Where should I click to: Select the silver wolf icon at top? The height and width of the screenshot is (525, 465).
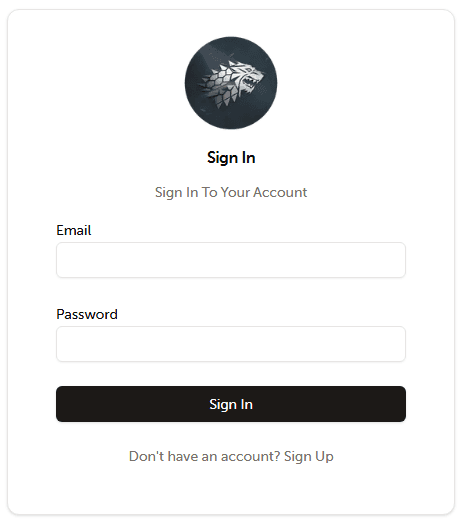(x=231, y=83)
